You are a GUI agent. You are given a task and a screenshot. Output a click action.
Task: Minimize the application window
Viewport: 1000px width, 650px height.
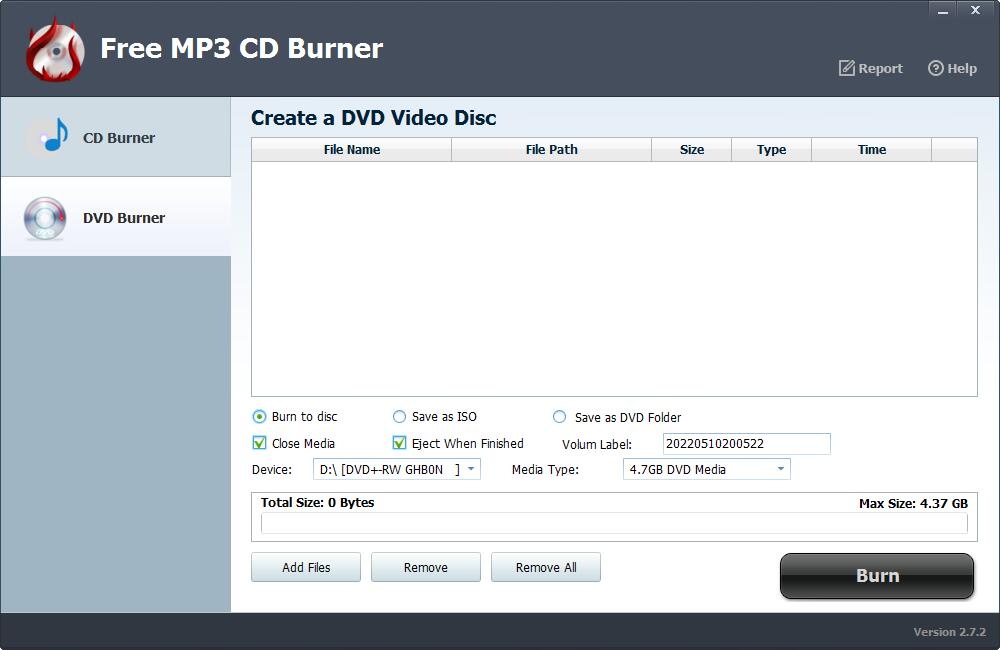pos(942,10)
